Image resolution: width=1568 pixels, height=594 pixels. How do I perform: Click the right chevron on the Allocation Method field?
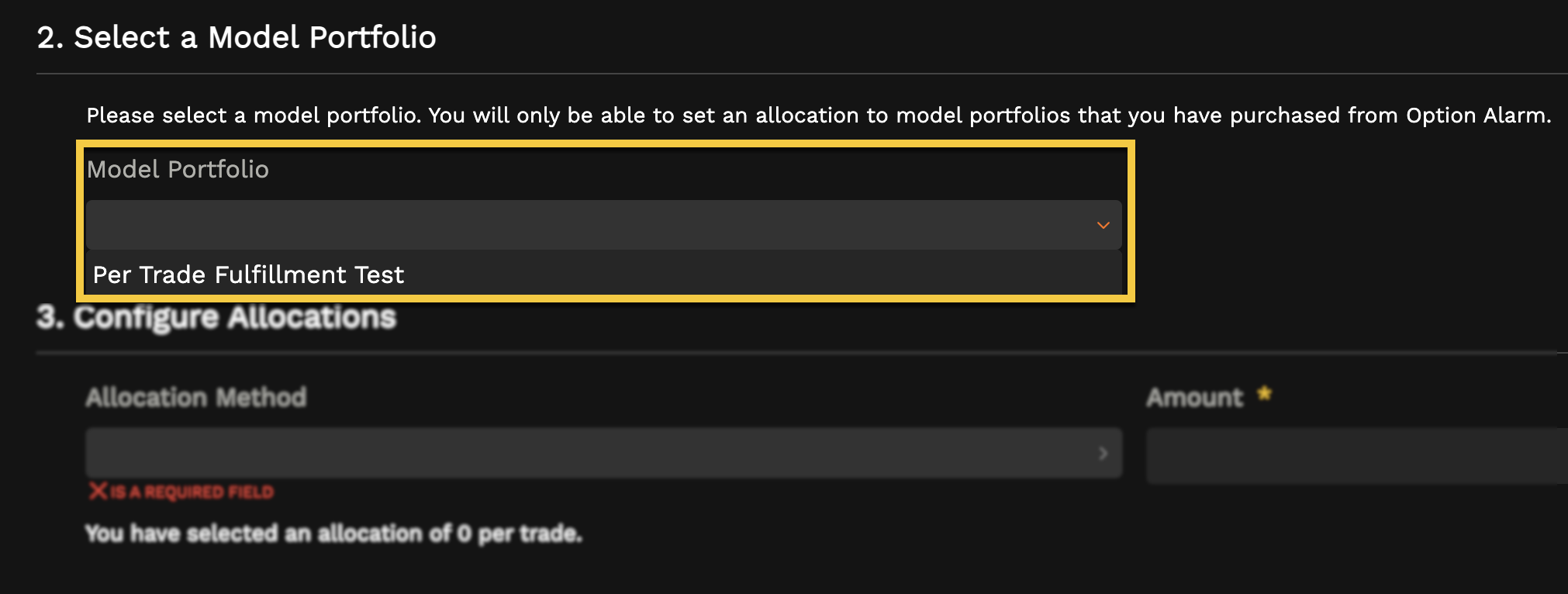1104,454
